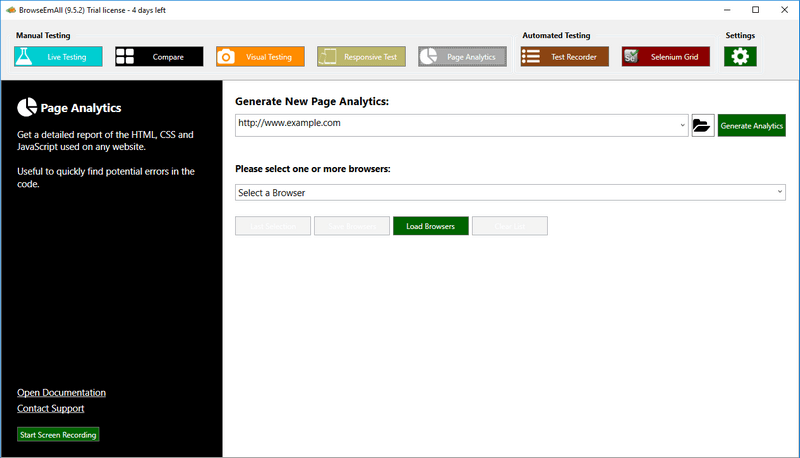Select the Responsive Test device icon
Viewport: 800px width, 458px height.
329,57
